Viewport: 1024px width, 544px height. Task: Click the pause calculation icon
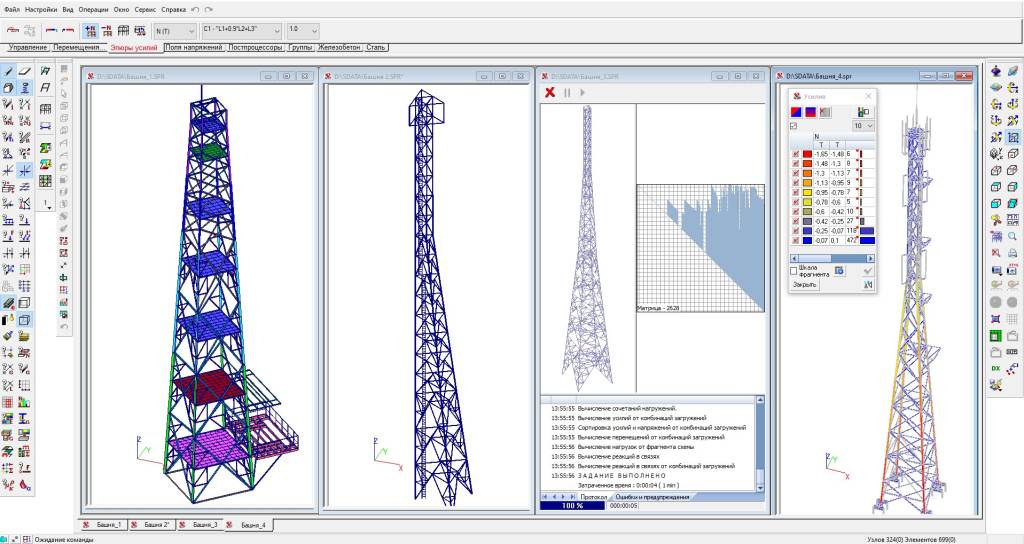click(567, 93)
